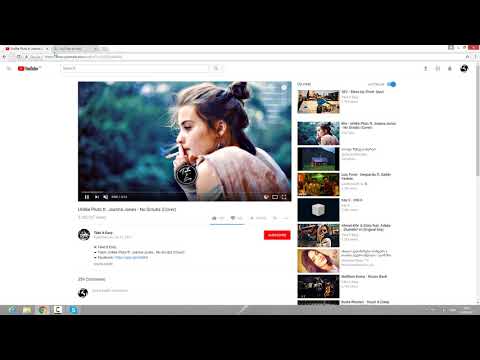Open Chrome from the taskbar
Viewport: 480px width, 360px height.
[42, 310]
